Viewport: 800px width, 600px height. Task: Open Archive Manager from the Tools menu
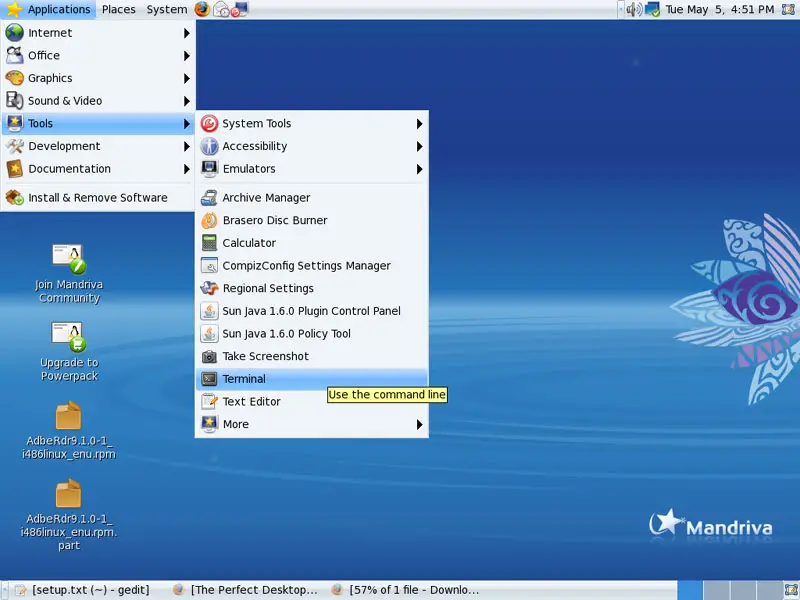312,197
